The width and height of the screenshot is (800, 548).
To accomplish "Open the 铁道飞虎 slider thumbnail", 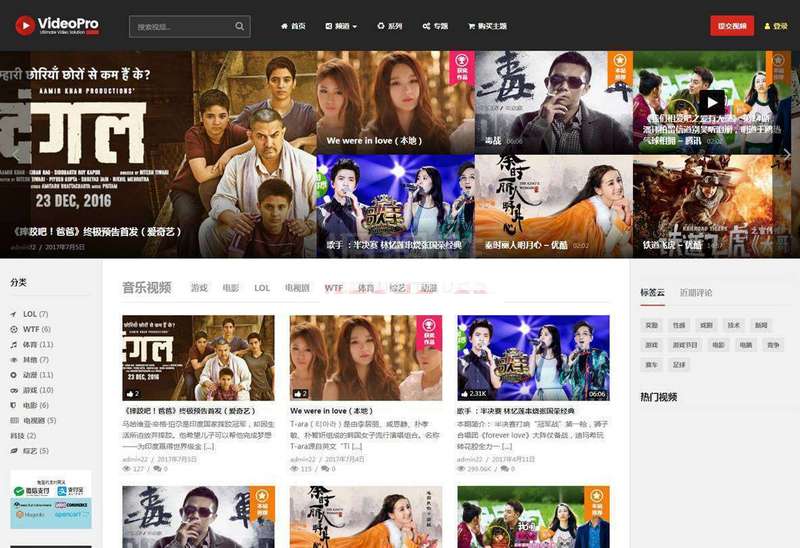I will coord(712,206).
